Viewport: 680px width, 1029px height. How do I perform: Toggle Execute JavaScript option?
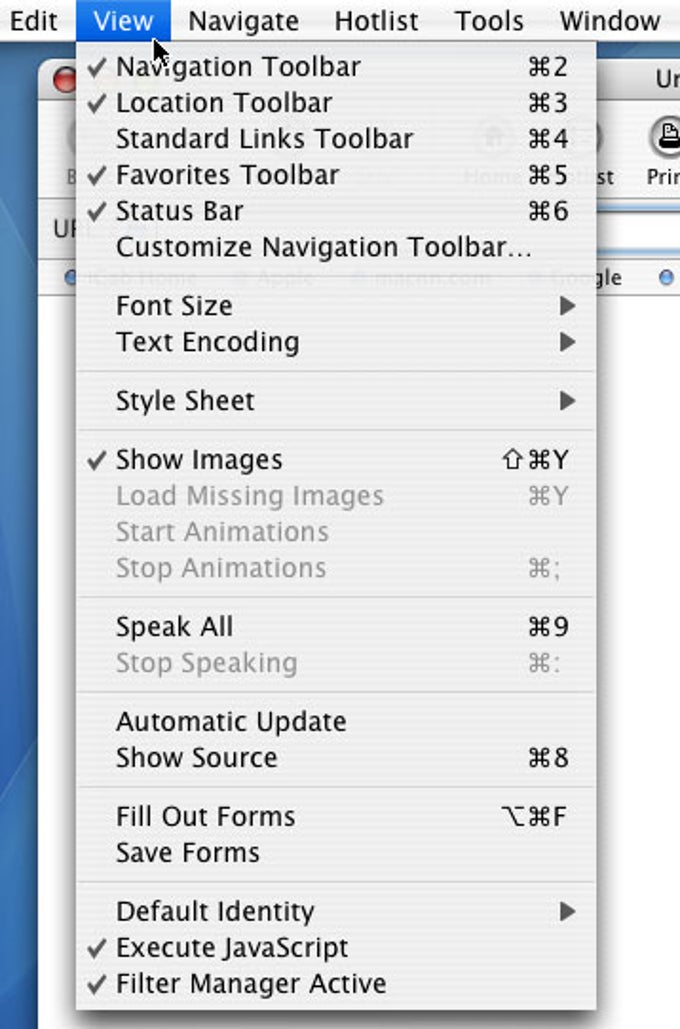coord(336,948)
